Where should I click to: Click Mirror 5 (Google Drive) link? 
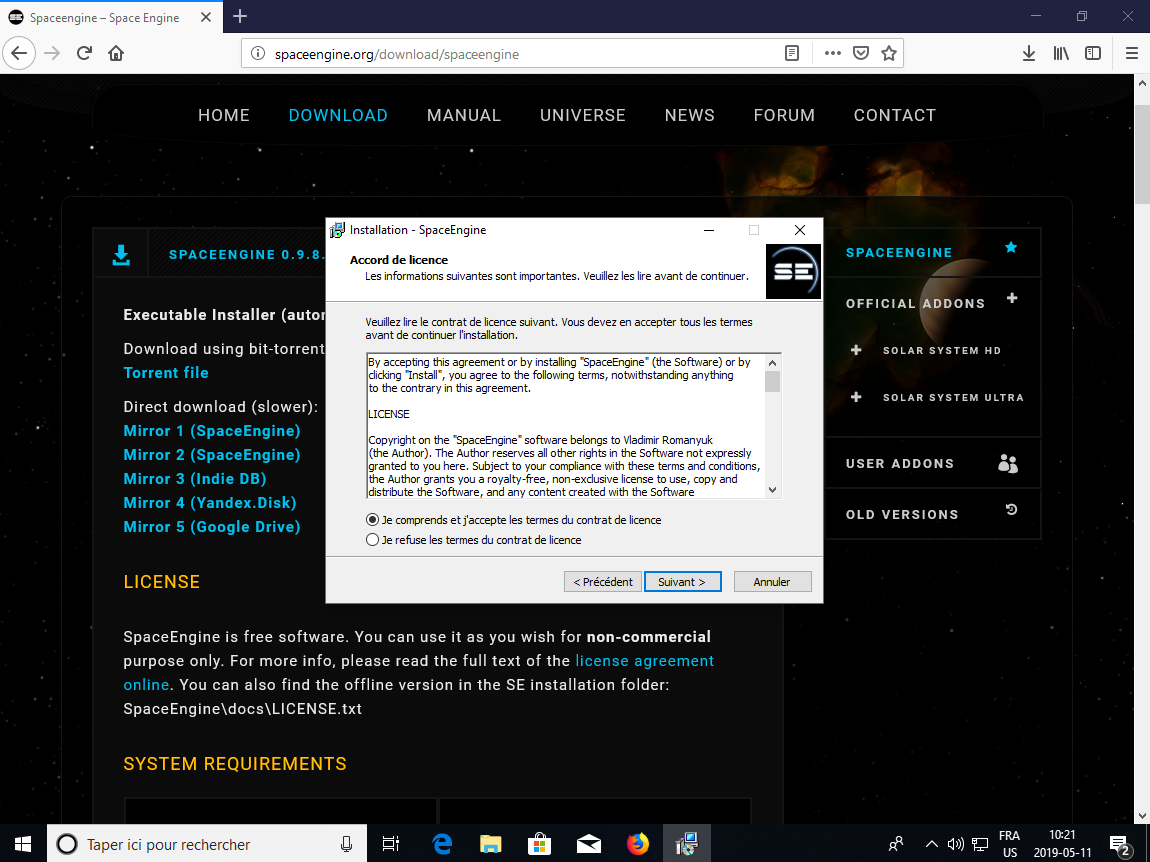pyautogui.click(x=212, y=527)
